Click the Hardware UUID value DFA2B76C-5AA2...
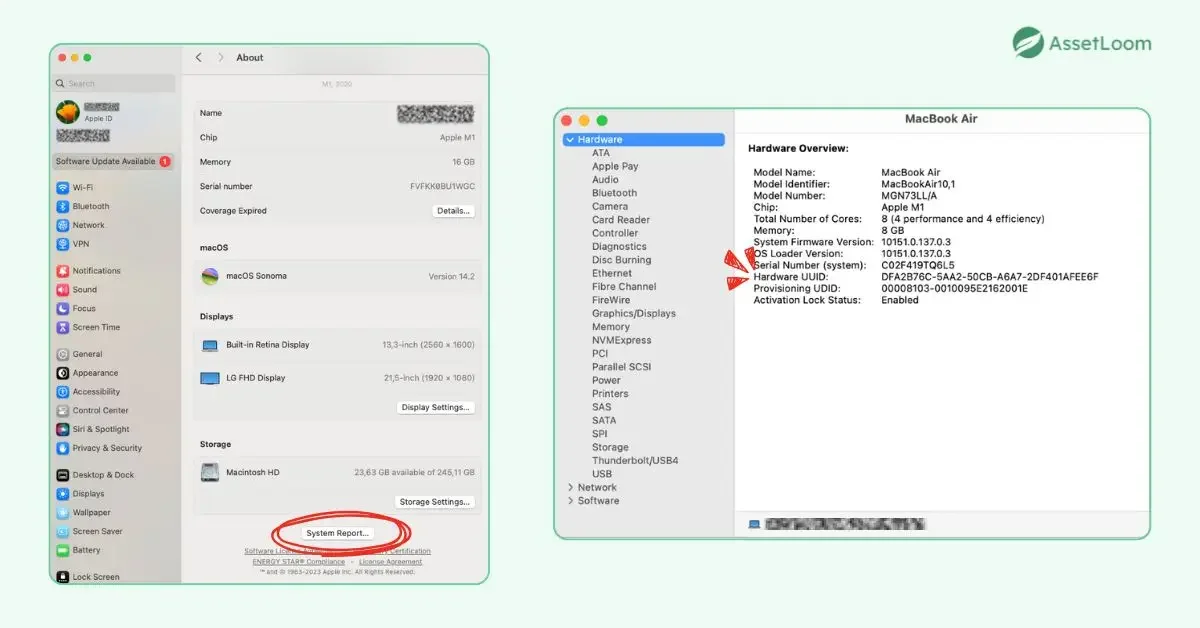Viewport: 1200px width, 628px height. (990, 277)
